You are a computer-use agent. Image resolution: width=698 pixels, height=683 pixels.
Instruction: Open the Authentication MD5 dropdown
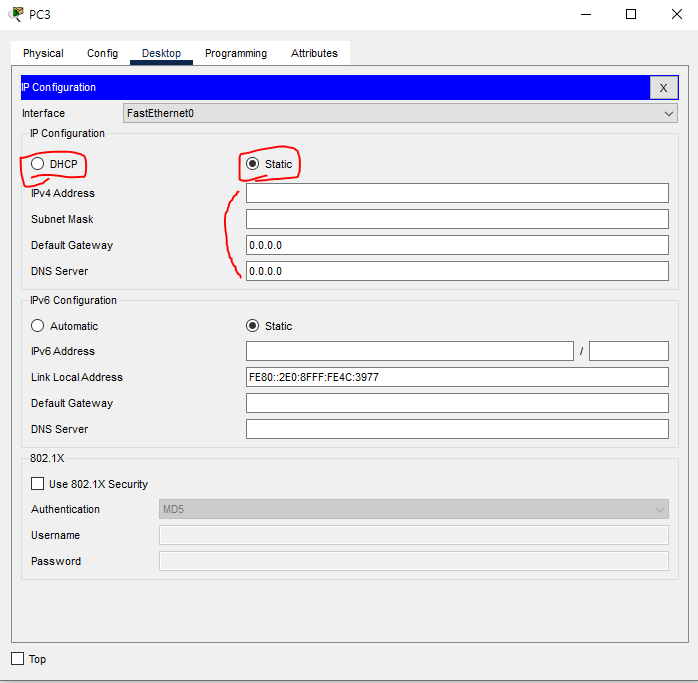coord(414,509)
